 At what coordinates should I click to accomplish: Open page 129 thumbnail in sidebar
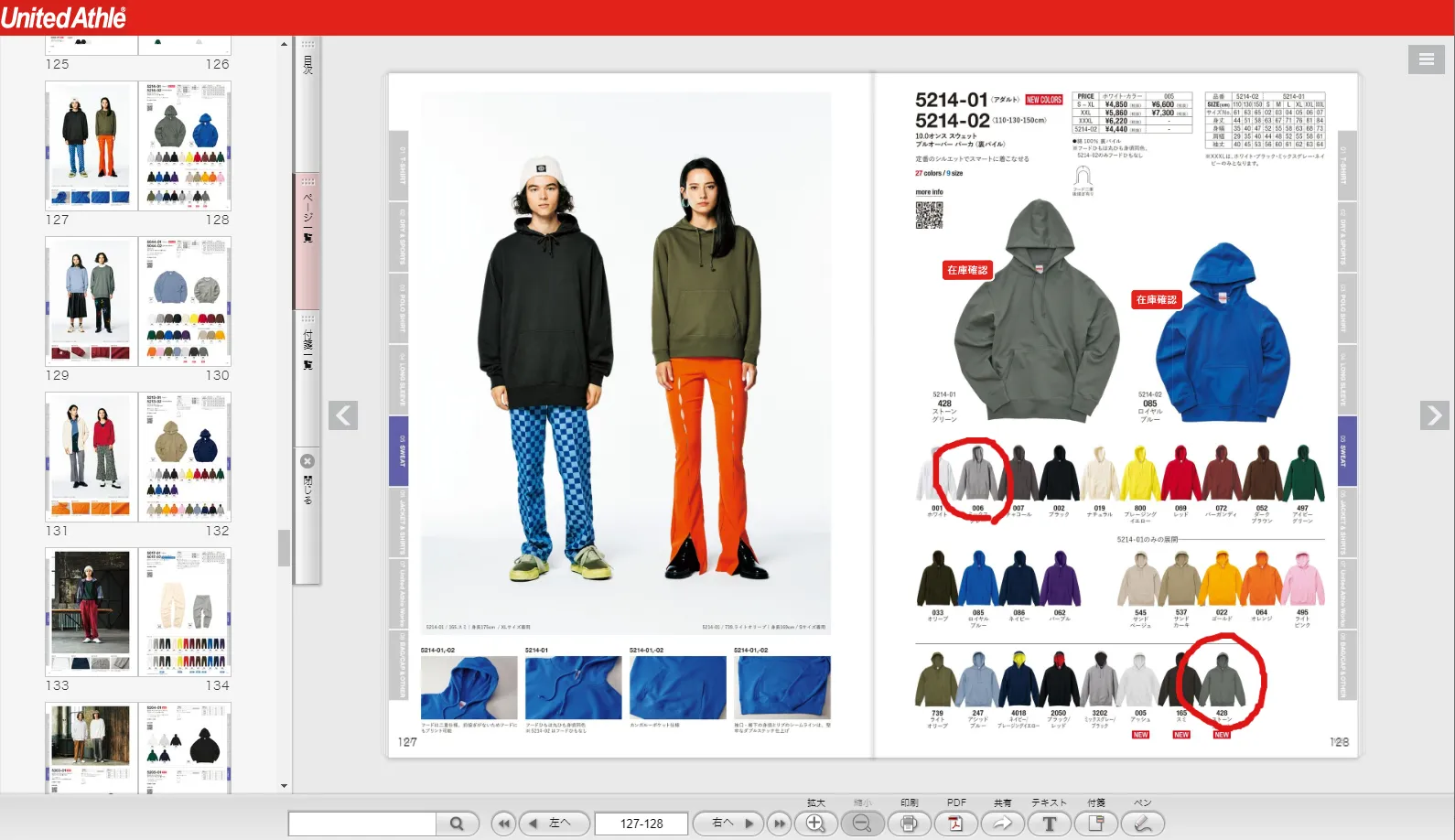92,301
